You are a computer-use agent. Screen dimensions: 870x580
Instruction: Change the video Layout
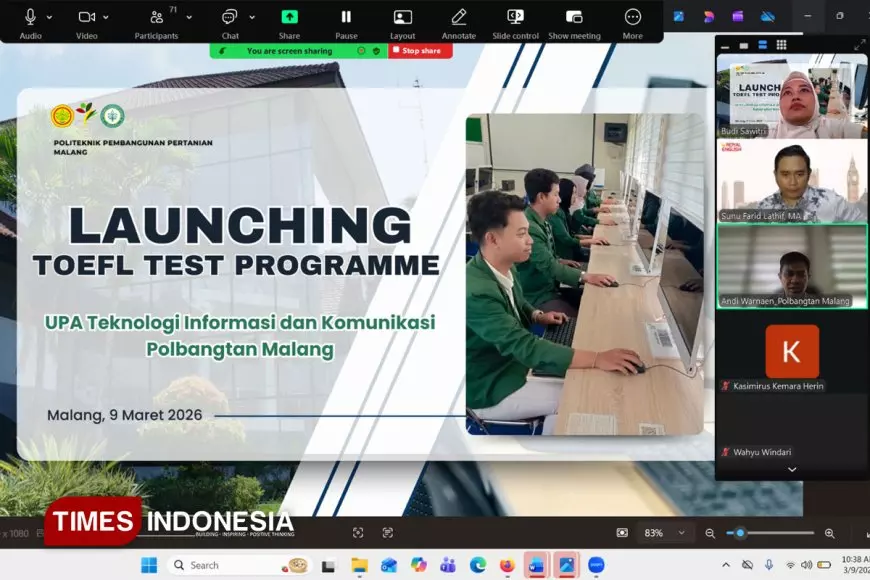[x=402, y=17]
